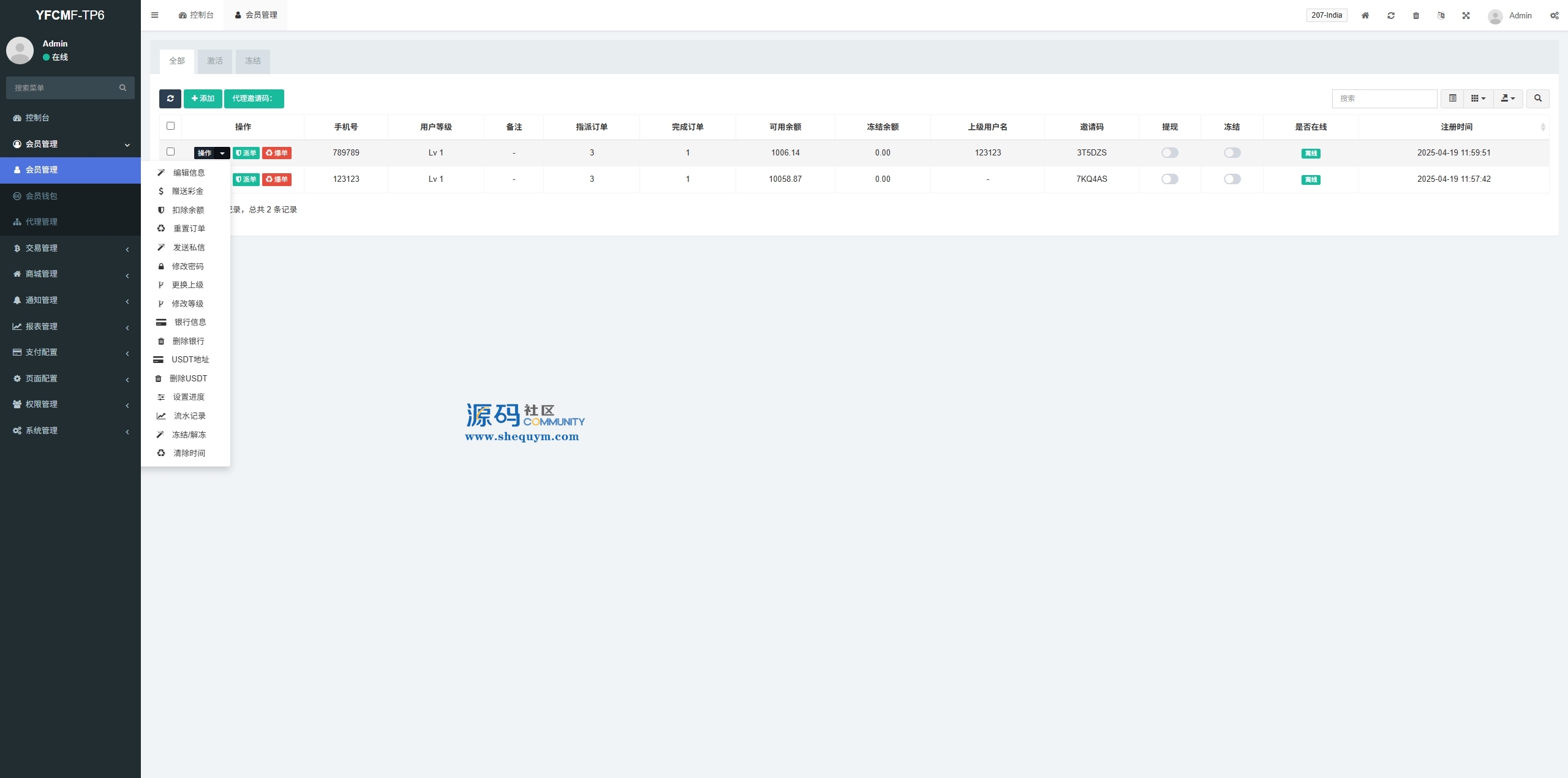Sort by 注册时间 column header
The image size is (1568, 778).
pos(1456,127)
